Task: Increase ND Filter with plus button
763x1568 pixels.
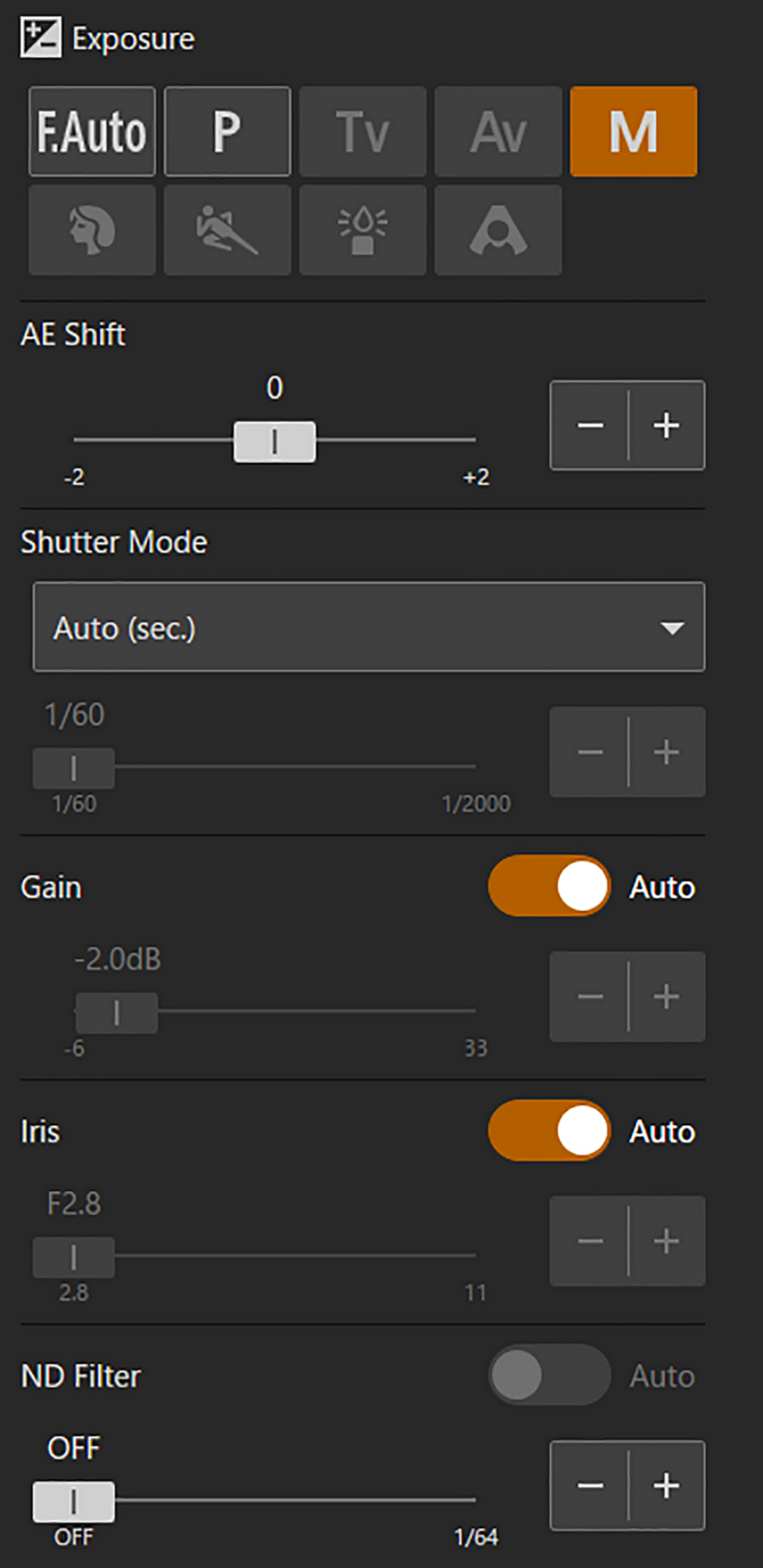Action: (667, 1486)
